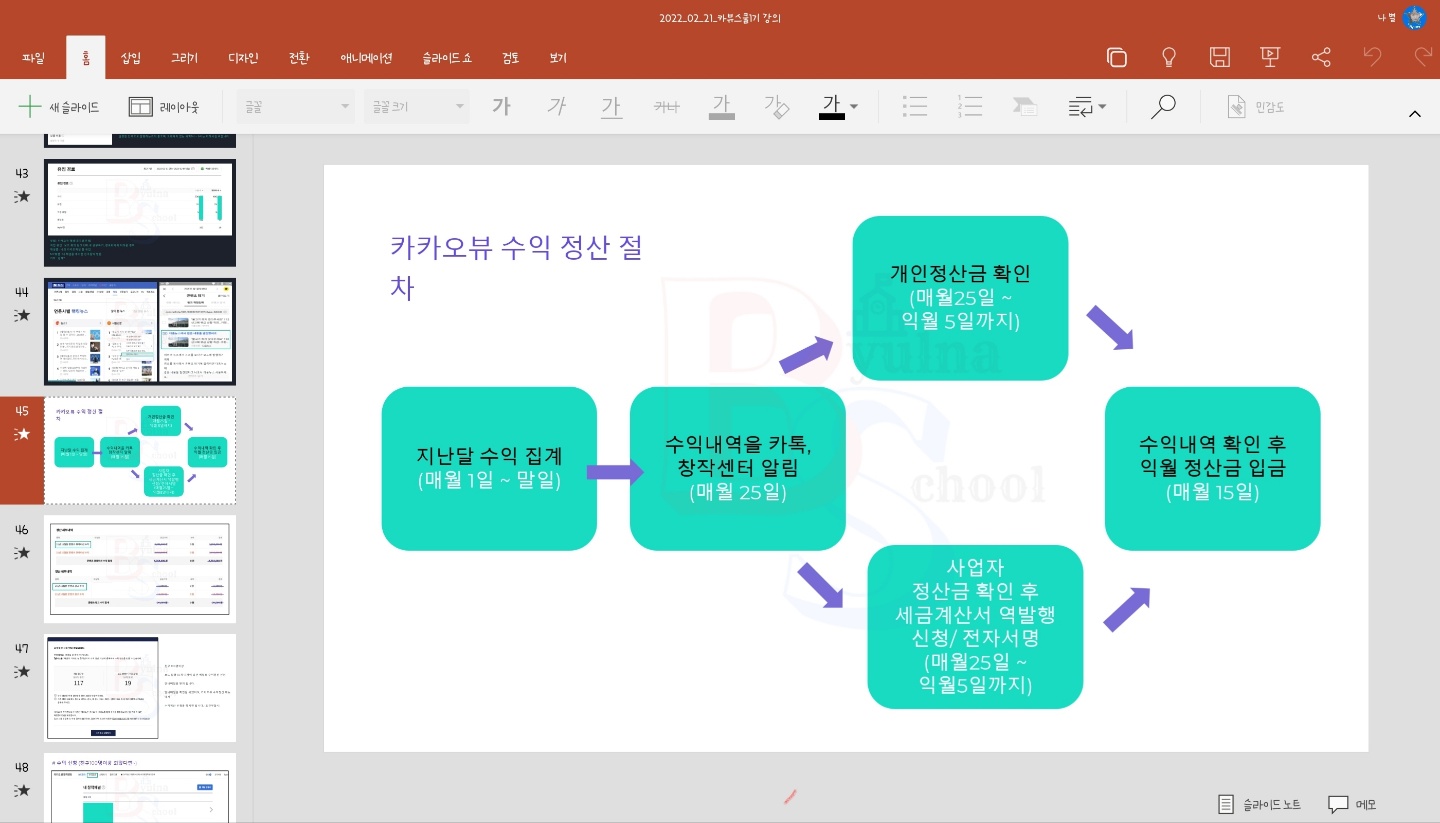Open the slideshow presentation icon
Image resolution: width=1440 pixels, height=823 pixels.
tap(1270, 57)
